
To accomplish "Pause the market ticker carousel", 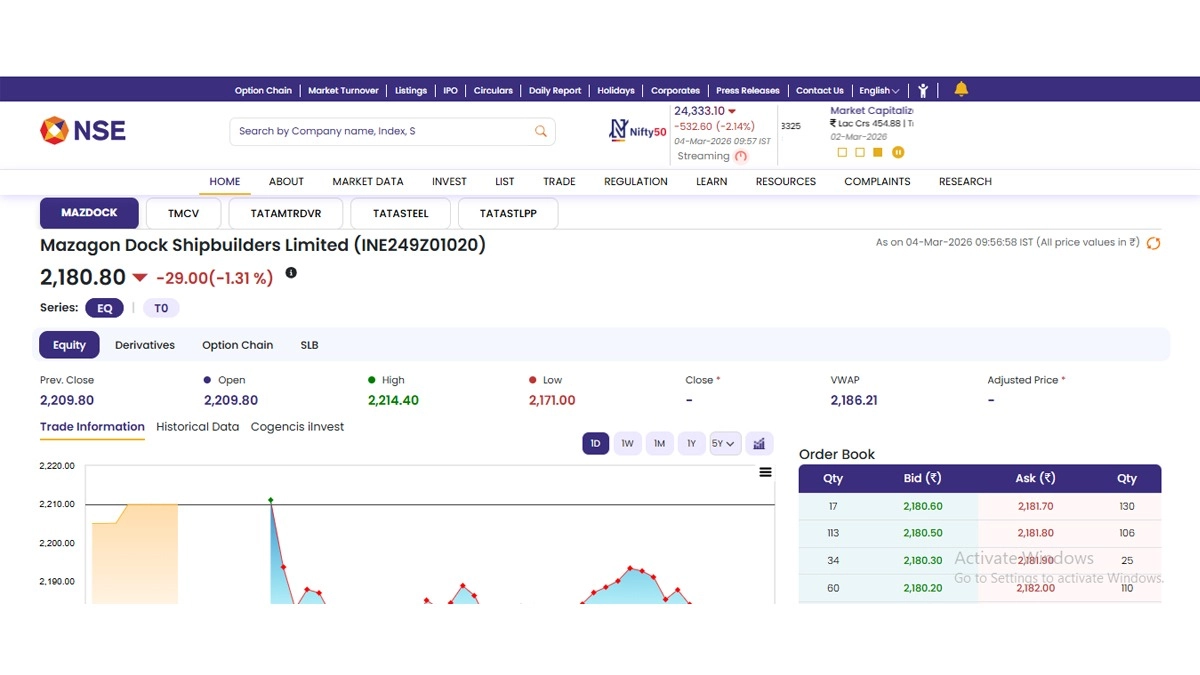I will [898, 152].
